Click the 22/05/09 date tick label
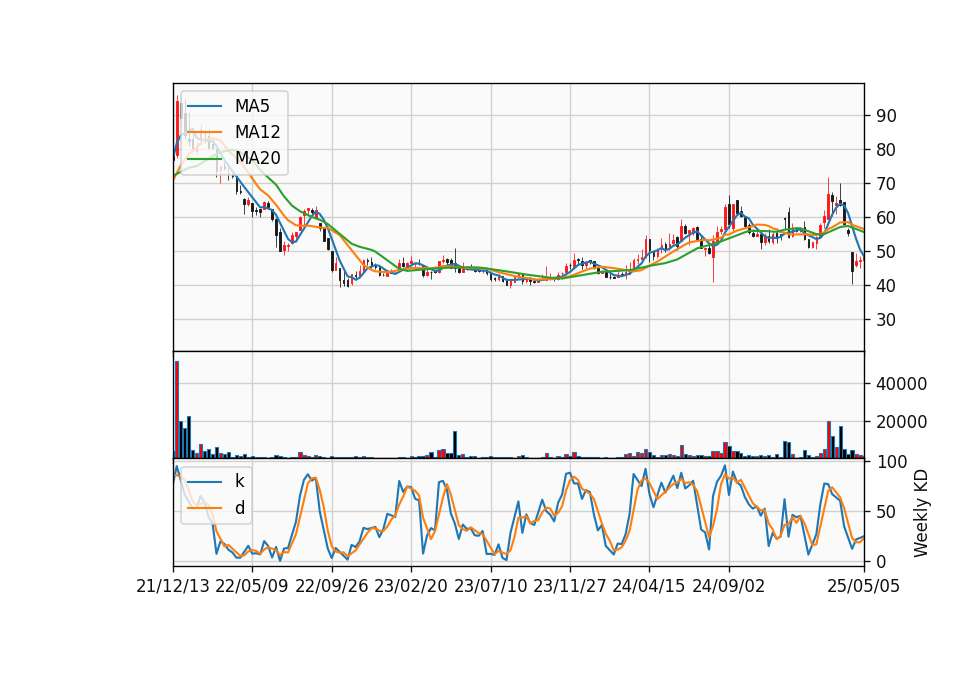 tap(252, 586)
